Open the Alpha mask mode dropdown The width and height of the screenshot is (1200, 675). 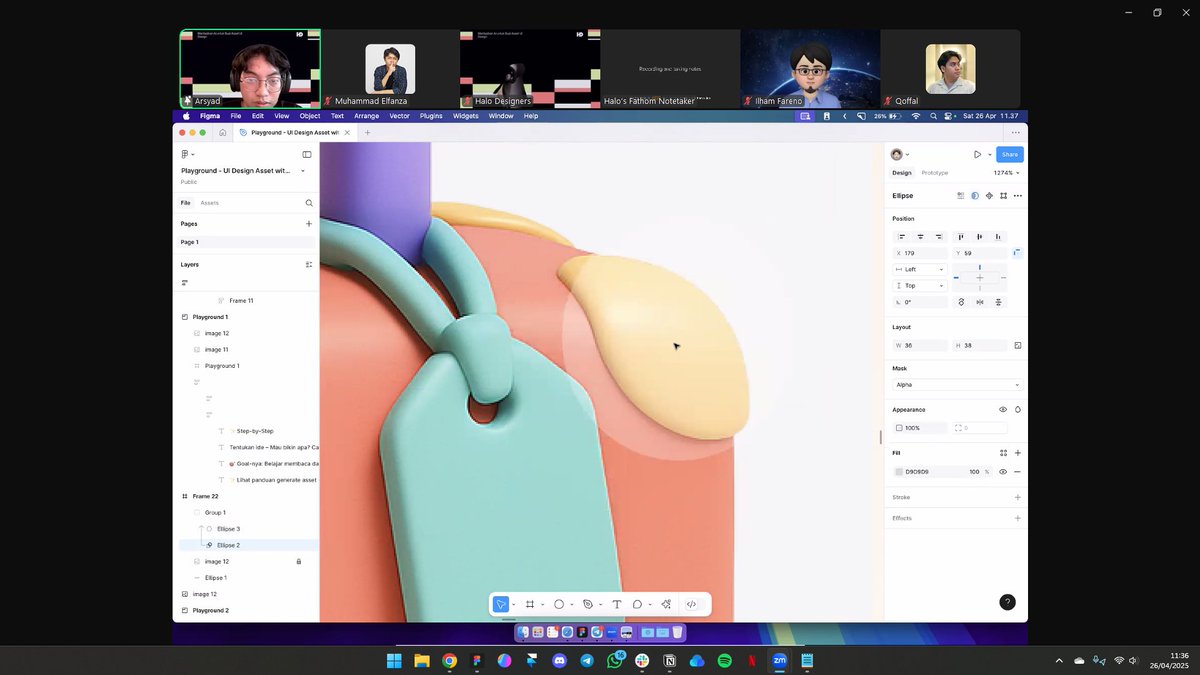click(955, 384)
